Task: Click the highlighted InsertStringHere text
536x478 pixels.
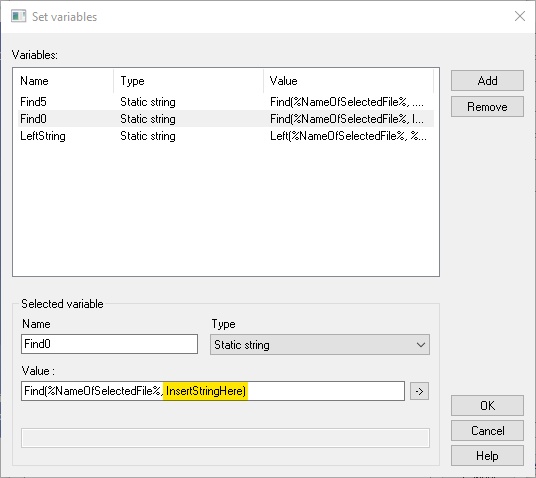Action: coord(206,391)
